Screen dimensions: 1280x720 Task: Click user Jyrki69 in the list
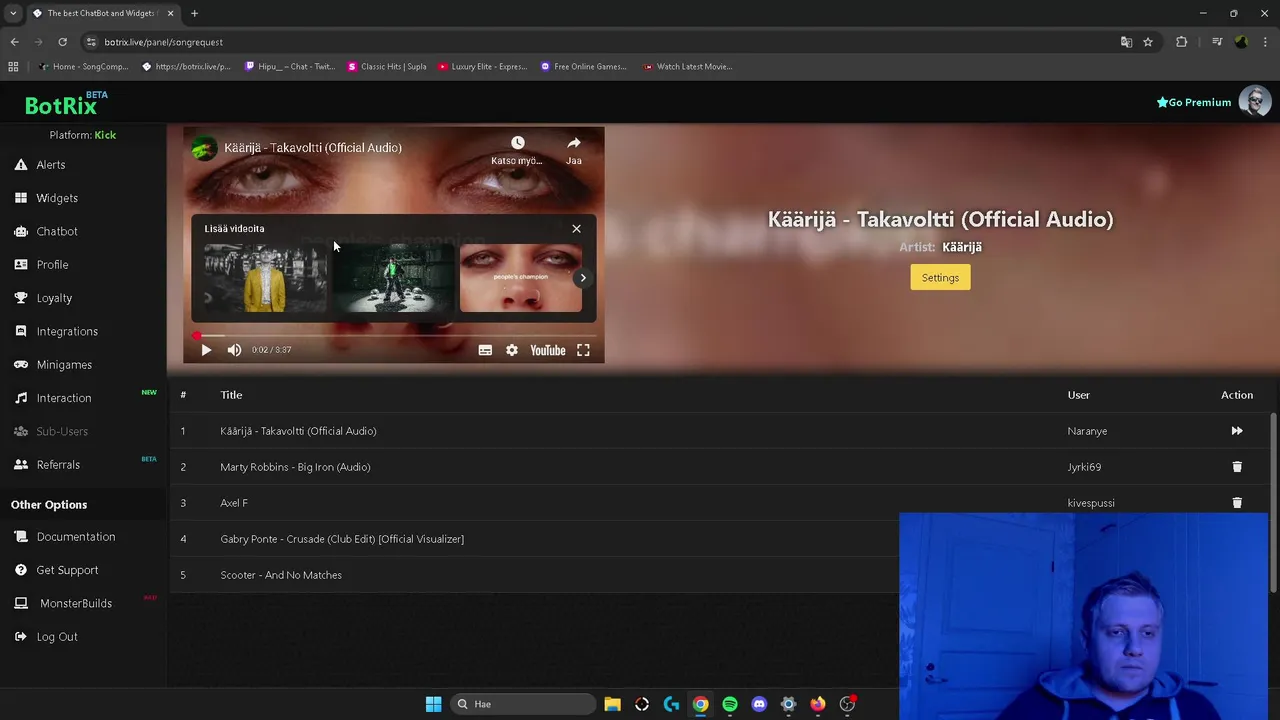click(1084, 467)
